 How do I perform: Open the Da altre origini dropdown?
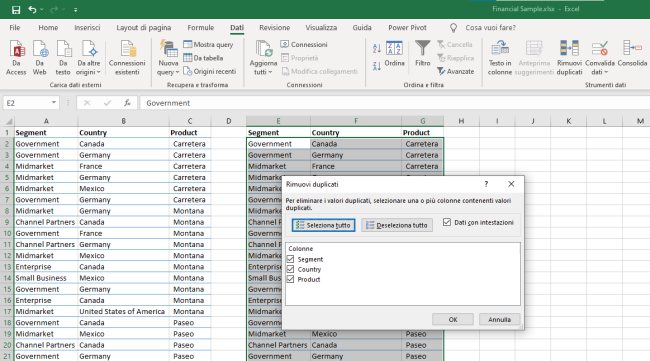(89, 58)
